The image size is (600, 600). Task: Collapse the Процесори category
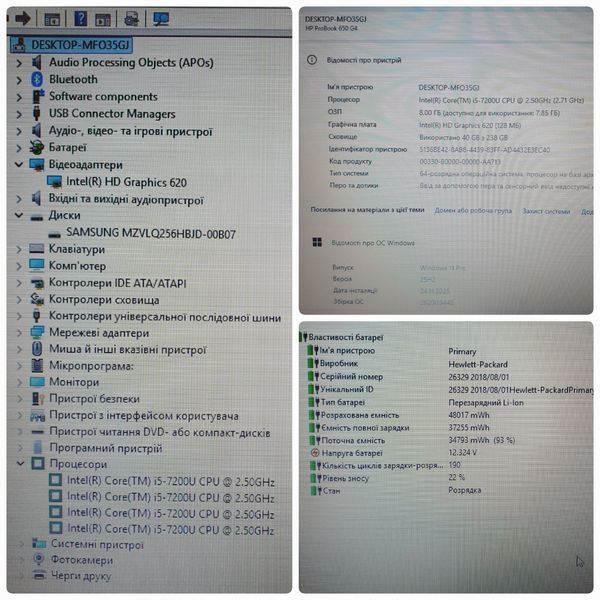pos(20,464)
